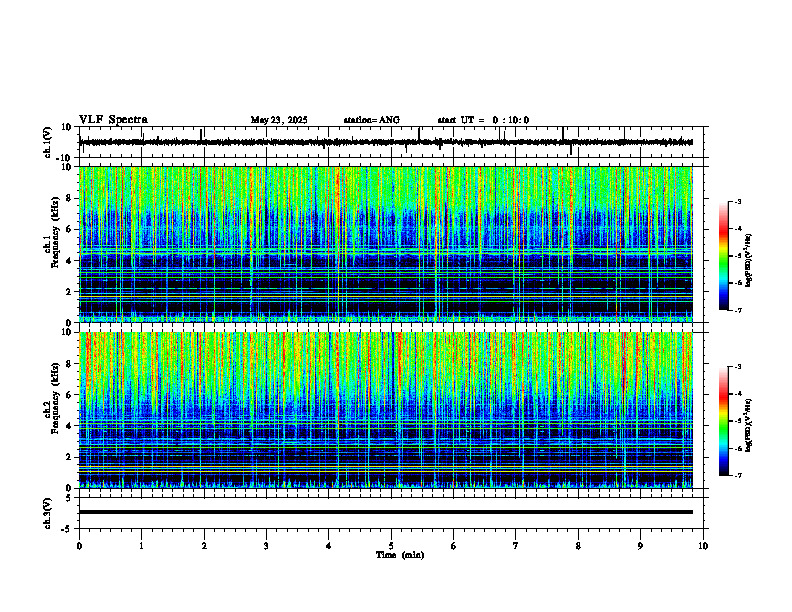Click the ch.2 frequency tick label "4"
Image resolution: width=792 pixels, height=612 pixels.
70,426
